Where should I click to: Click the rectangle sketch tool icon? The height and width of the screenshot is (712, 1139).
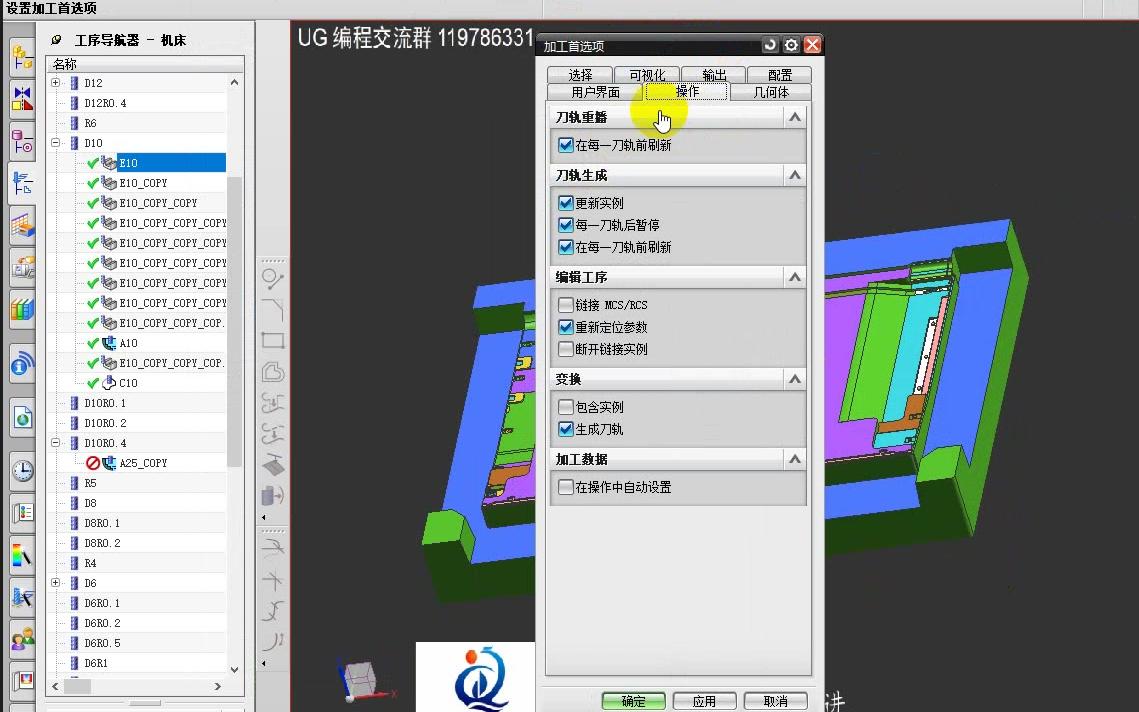pyautogui.click(x=270, y=339)
